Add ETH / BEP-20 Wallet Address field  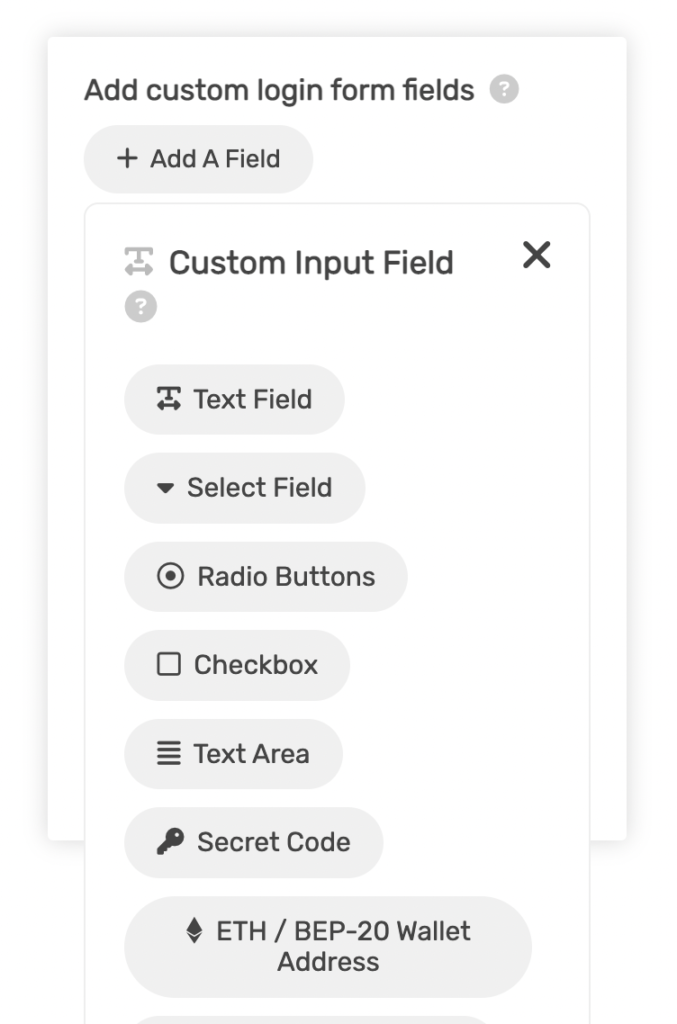(x=328, y=946)
